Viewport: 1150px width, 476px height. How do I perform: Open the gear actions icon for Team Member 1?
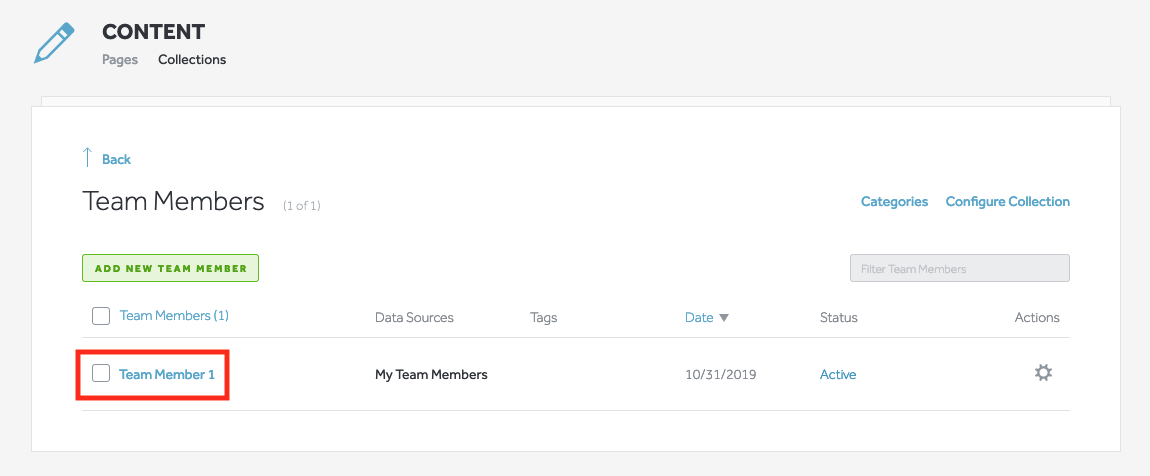1042,373
